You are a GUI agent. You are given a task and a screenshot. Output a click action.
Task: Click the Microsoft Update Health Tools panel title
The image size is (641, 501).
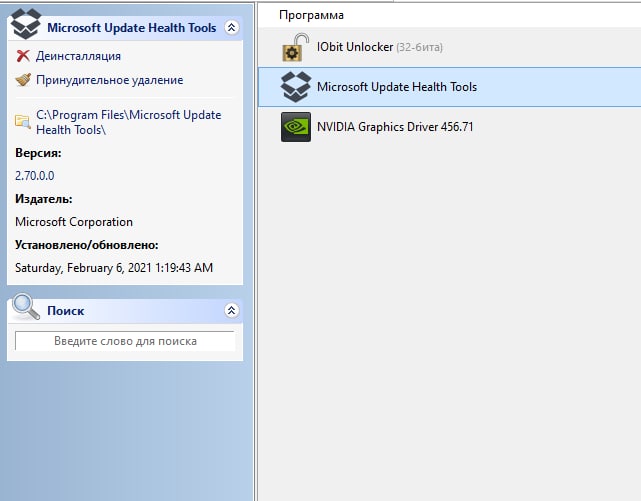132,28
